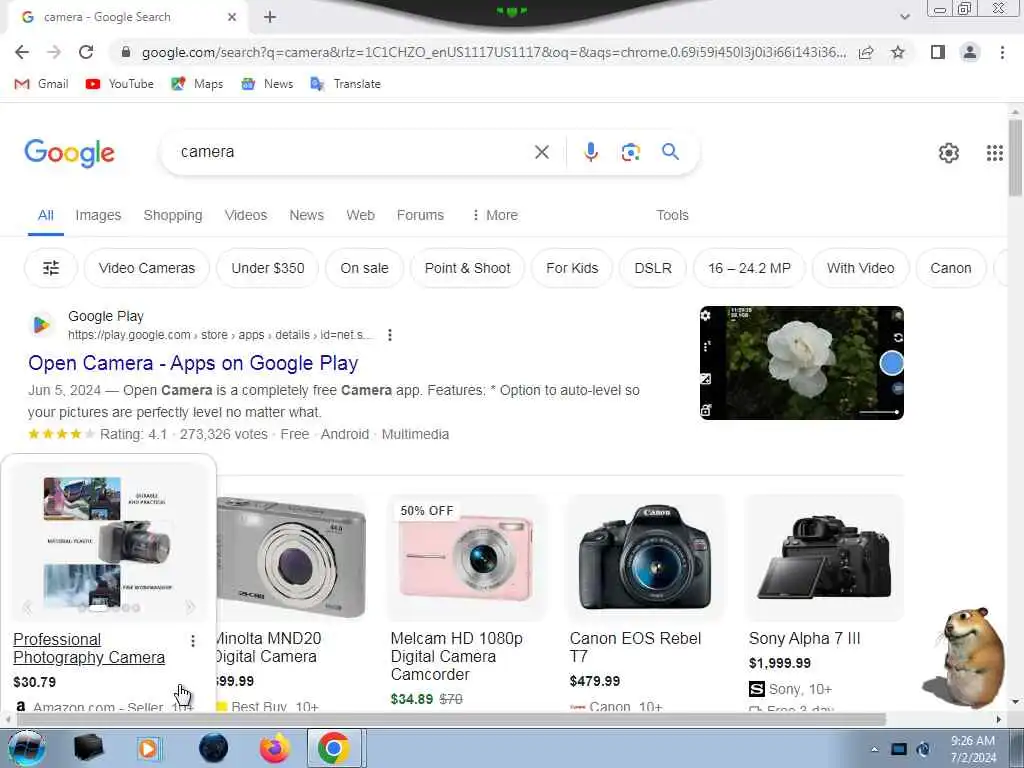Open the Chrome side panel
Image resolution: width=1024 pixels, height=768 pixels.
click(x=938, y=52)
